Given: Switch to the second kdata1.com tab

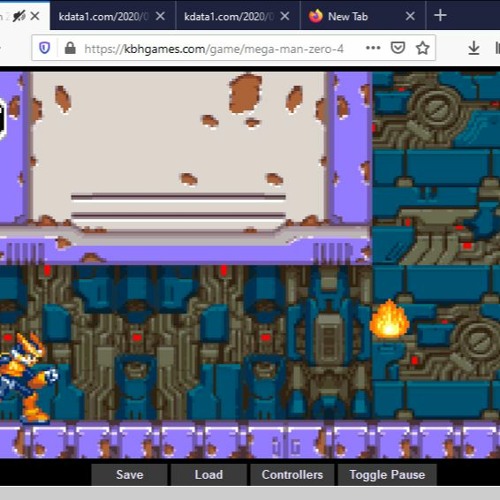Looking at the screenshot, I should (x=238, y=16).
